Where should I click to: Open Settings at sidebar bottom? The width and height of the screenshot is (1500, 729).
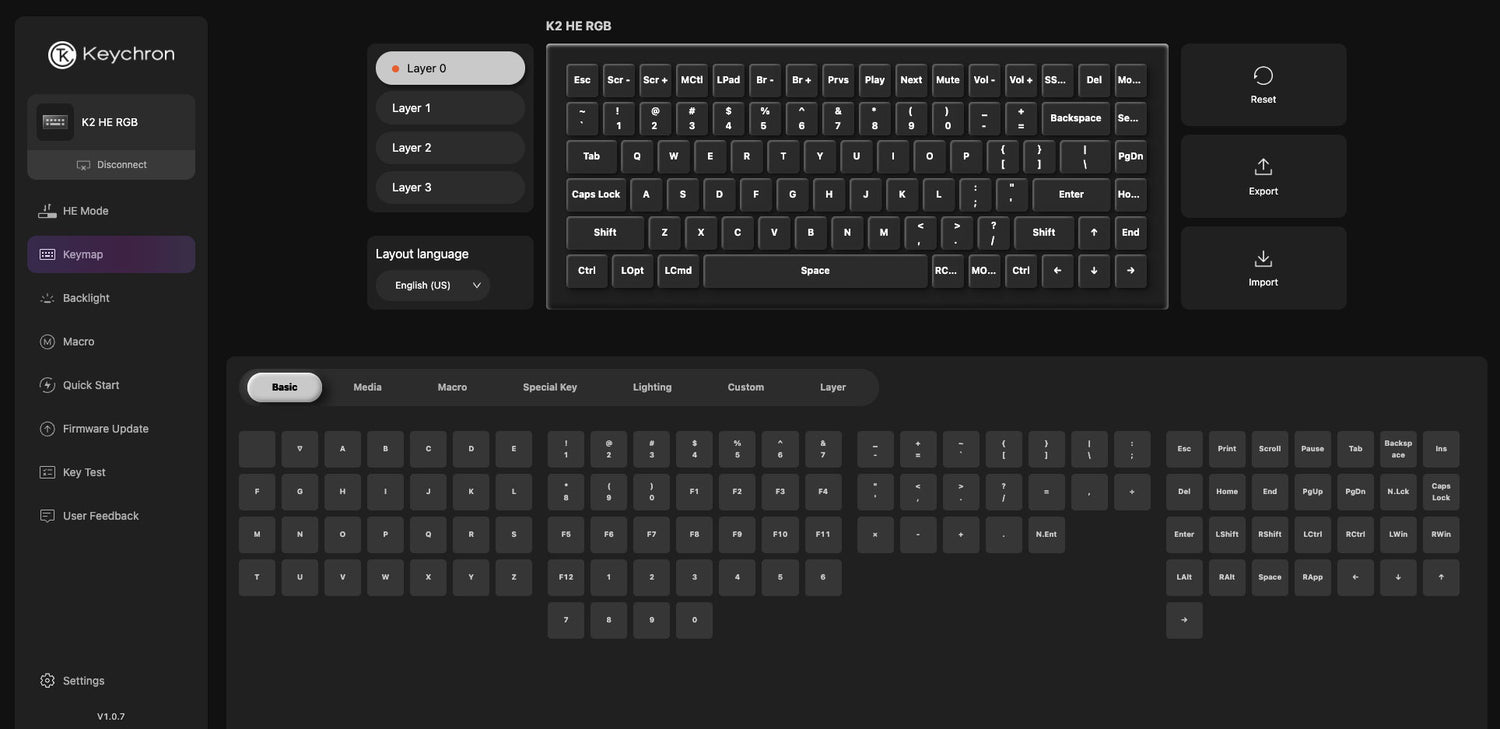tap(84, 681)
